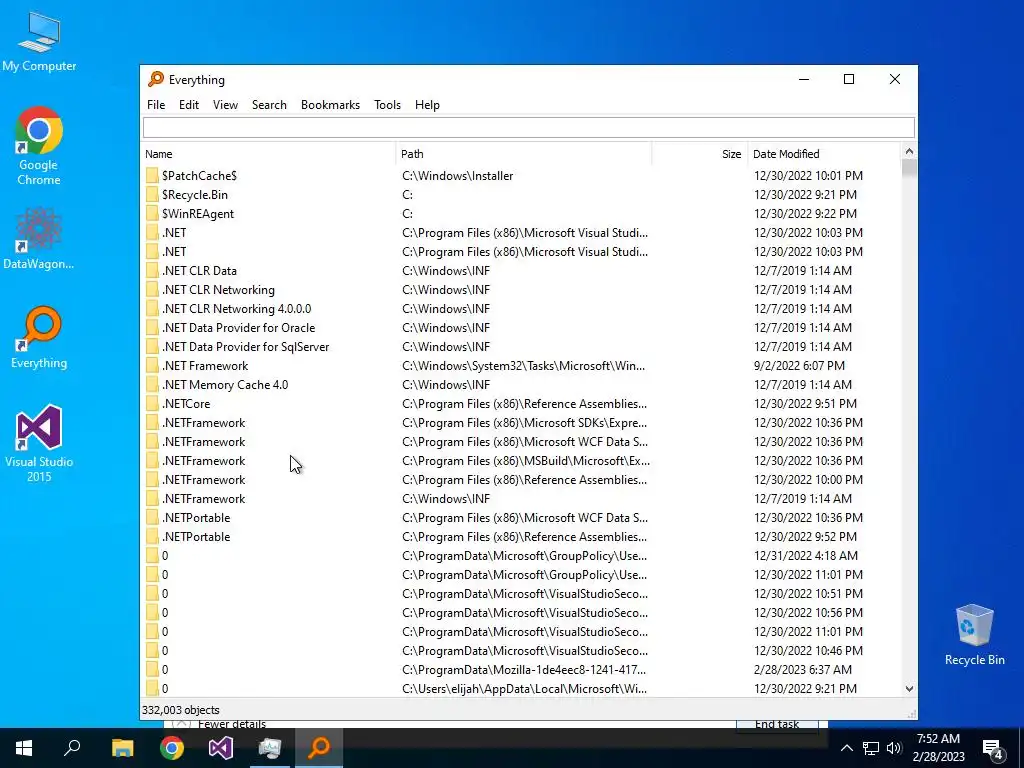Image resolution: width=1024 pixels, height=768 pixels.
Task: Open File Explorer from the taskbar
Action: [x=122, y=748]
